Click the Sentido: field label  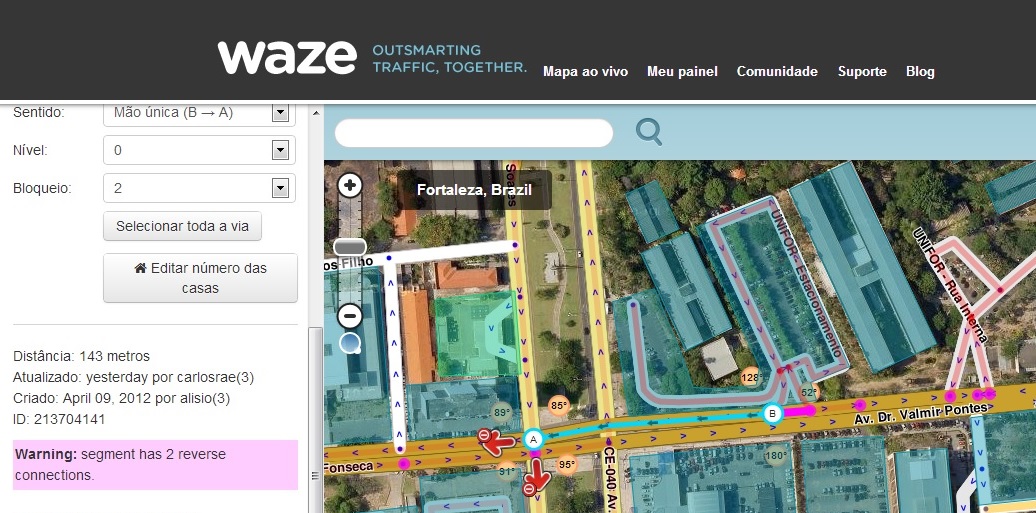(38, 112)
